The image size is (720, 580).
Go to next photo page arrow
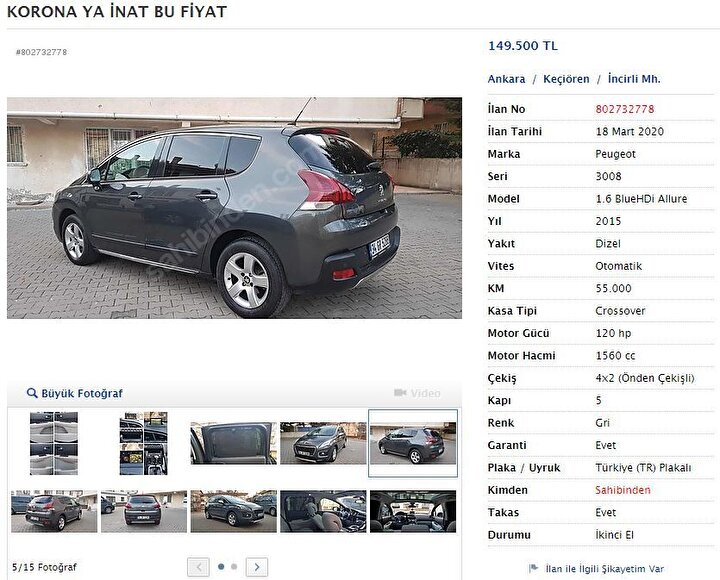[x=257, y=567]
